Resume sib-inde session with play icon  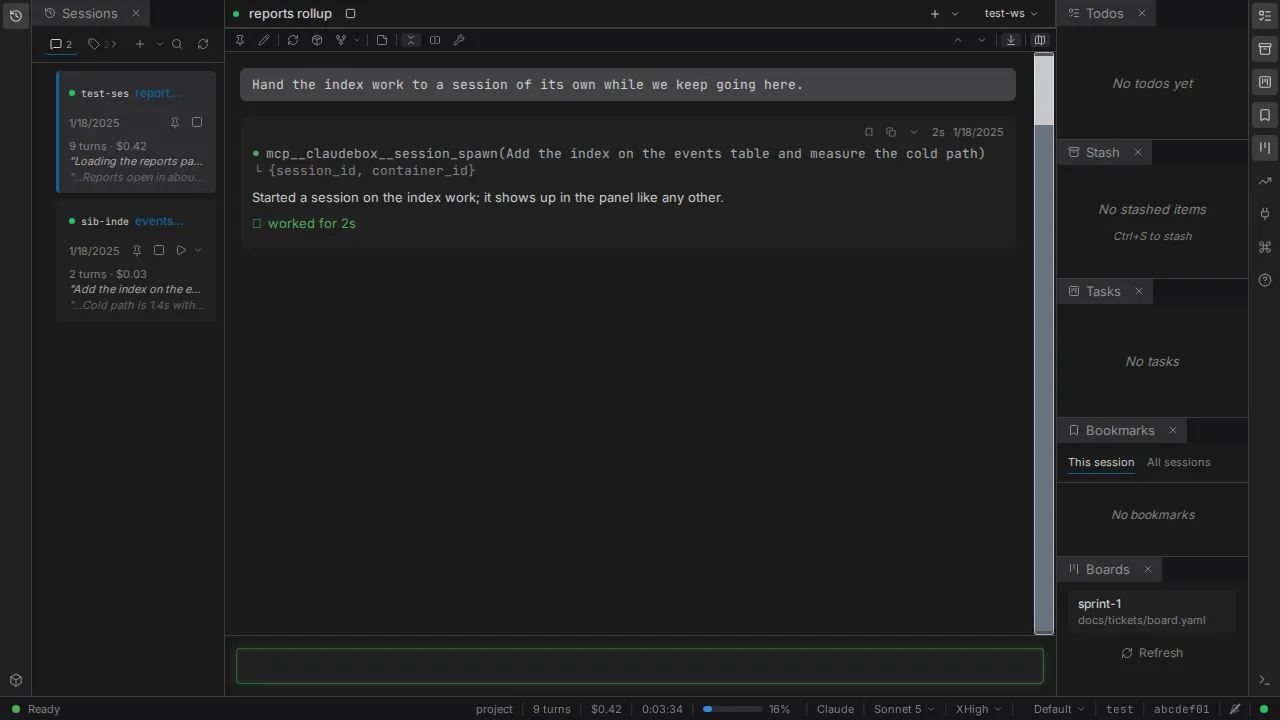pos(181,250)
